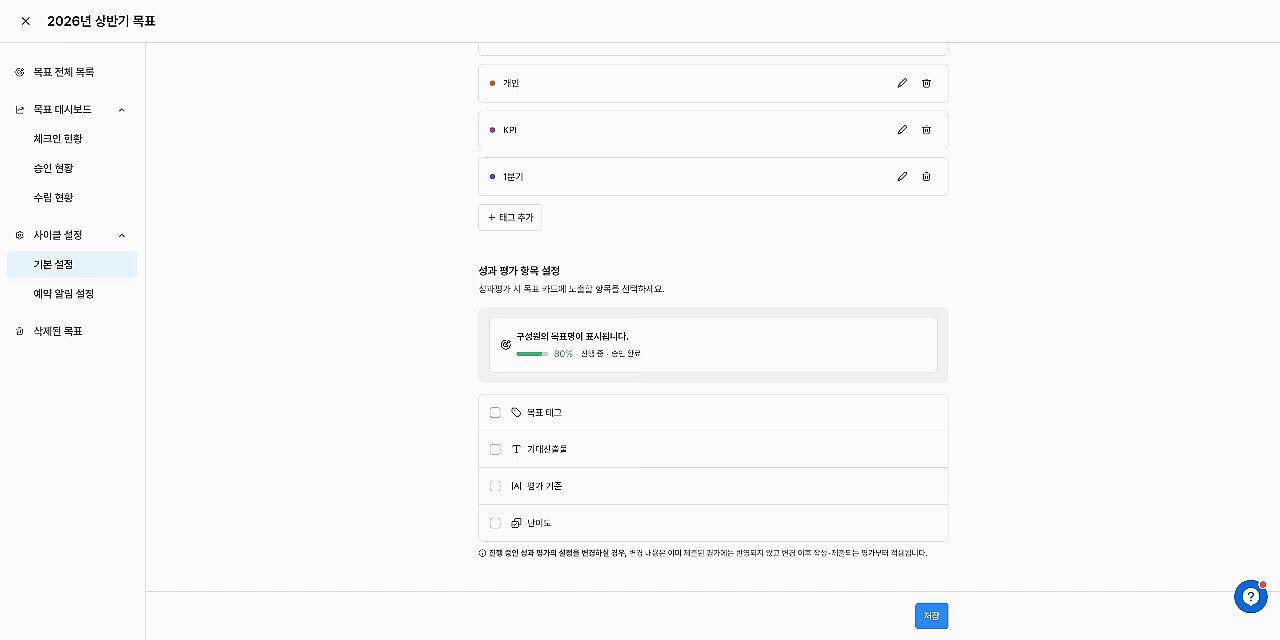Click the 2026년 상반기 목표 title
Viewport: 1280px width, 640px height.
point(101,21)
